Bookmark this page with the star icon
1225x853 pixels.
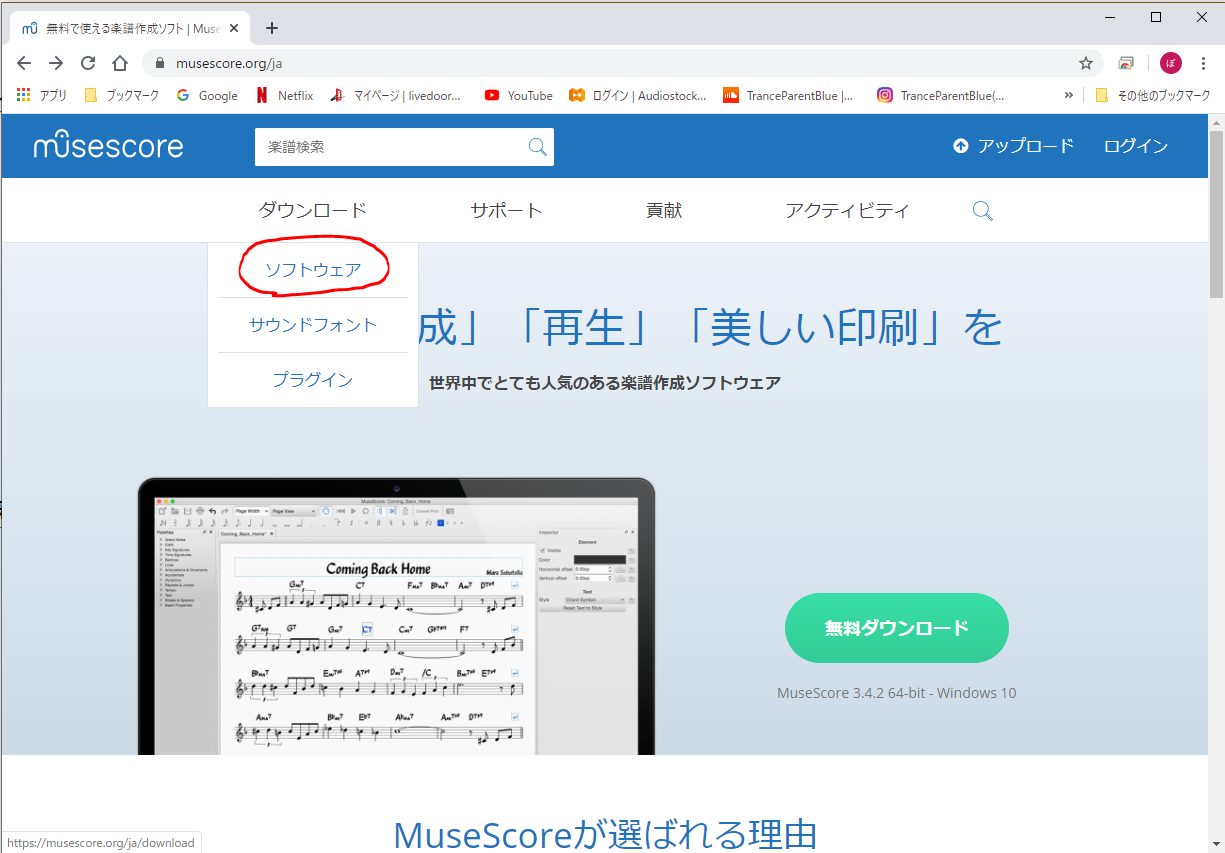[x=1086, y=63]
